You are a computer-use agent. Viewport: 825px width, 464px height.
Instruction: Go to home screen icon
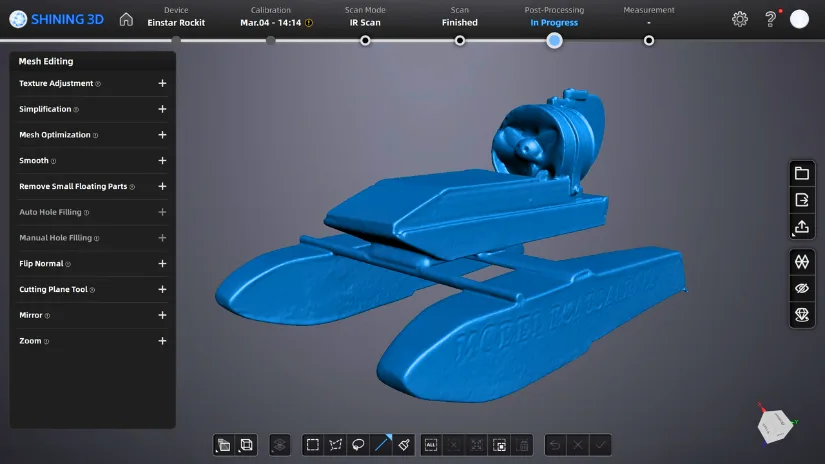(126, 19)
